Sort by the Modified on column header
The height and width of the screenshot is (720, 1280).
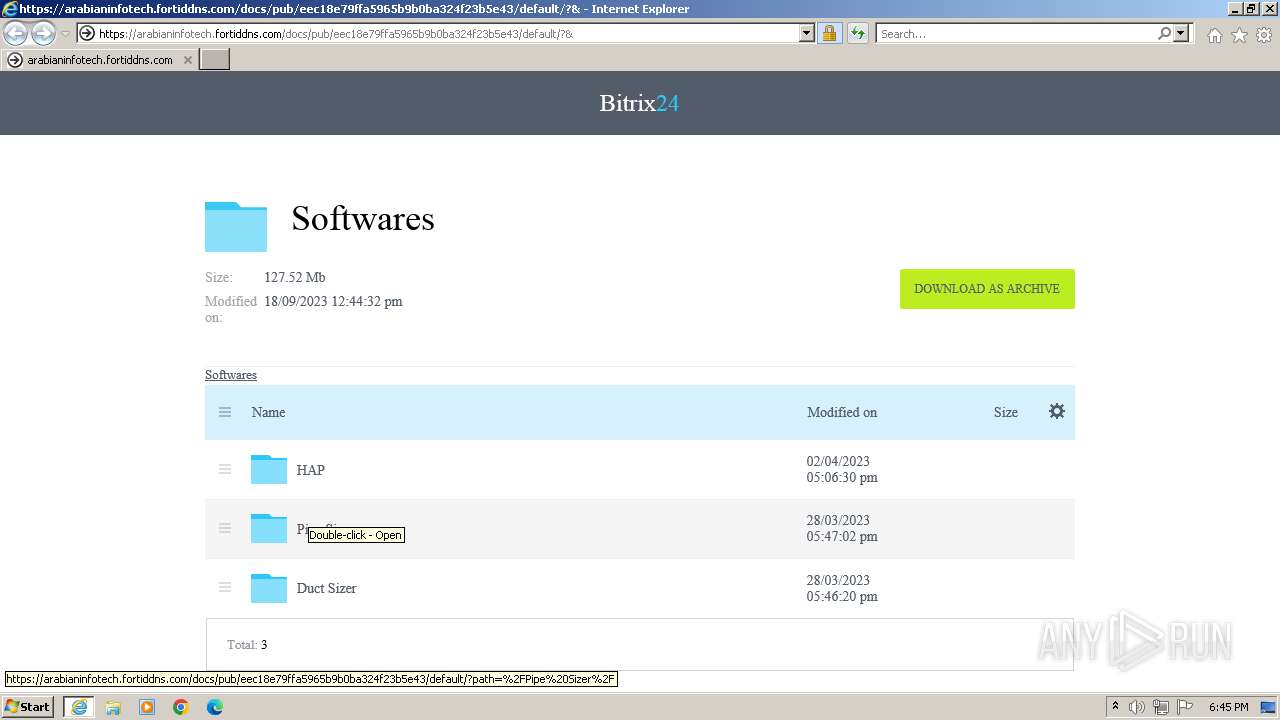pos(842,412)
